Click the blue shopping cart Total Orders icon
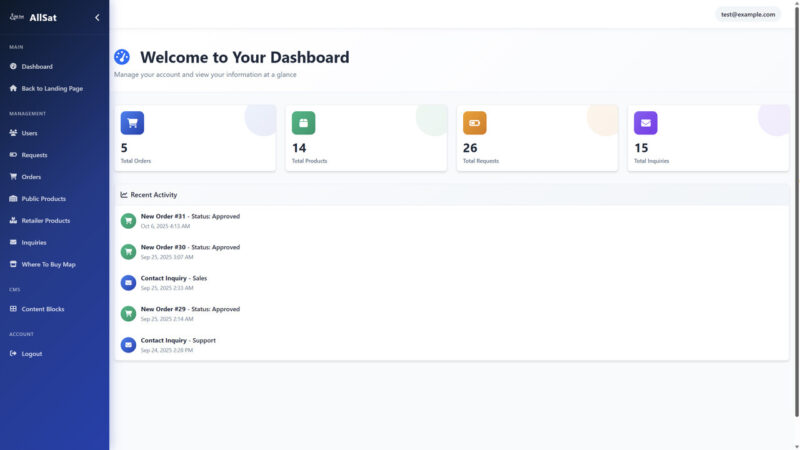Viewport: 800px width, 450px height. point(132,123)
